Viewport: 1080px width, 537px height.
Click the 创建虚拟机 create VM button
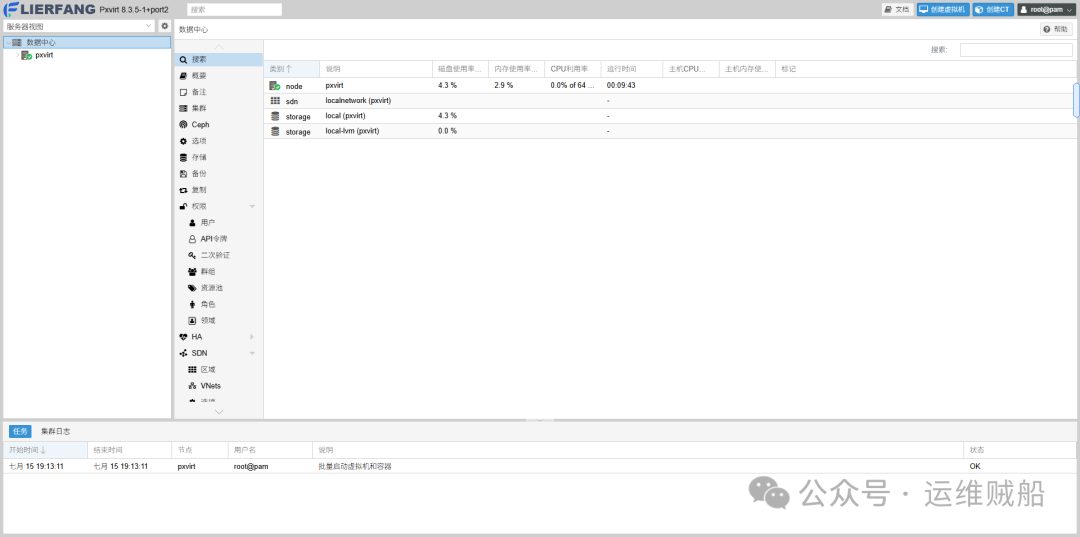[x=943, y=10]
